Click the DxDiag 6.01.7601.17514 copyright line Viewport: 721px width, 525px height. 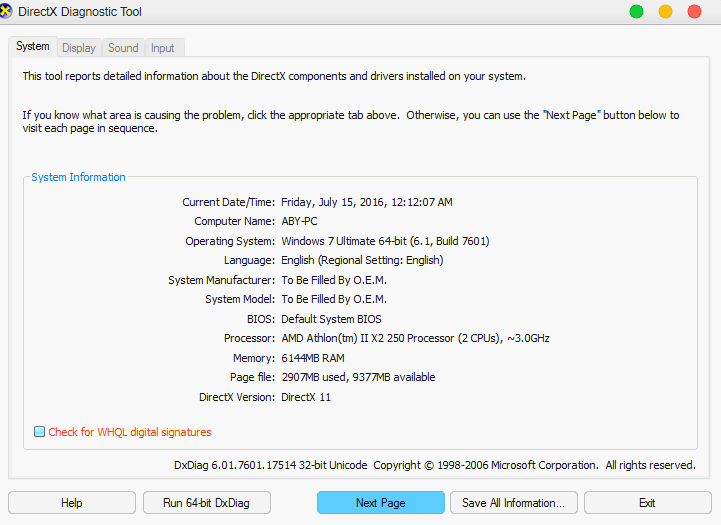coord(435,465)
